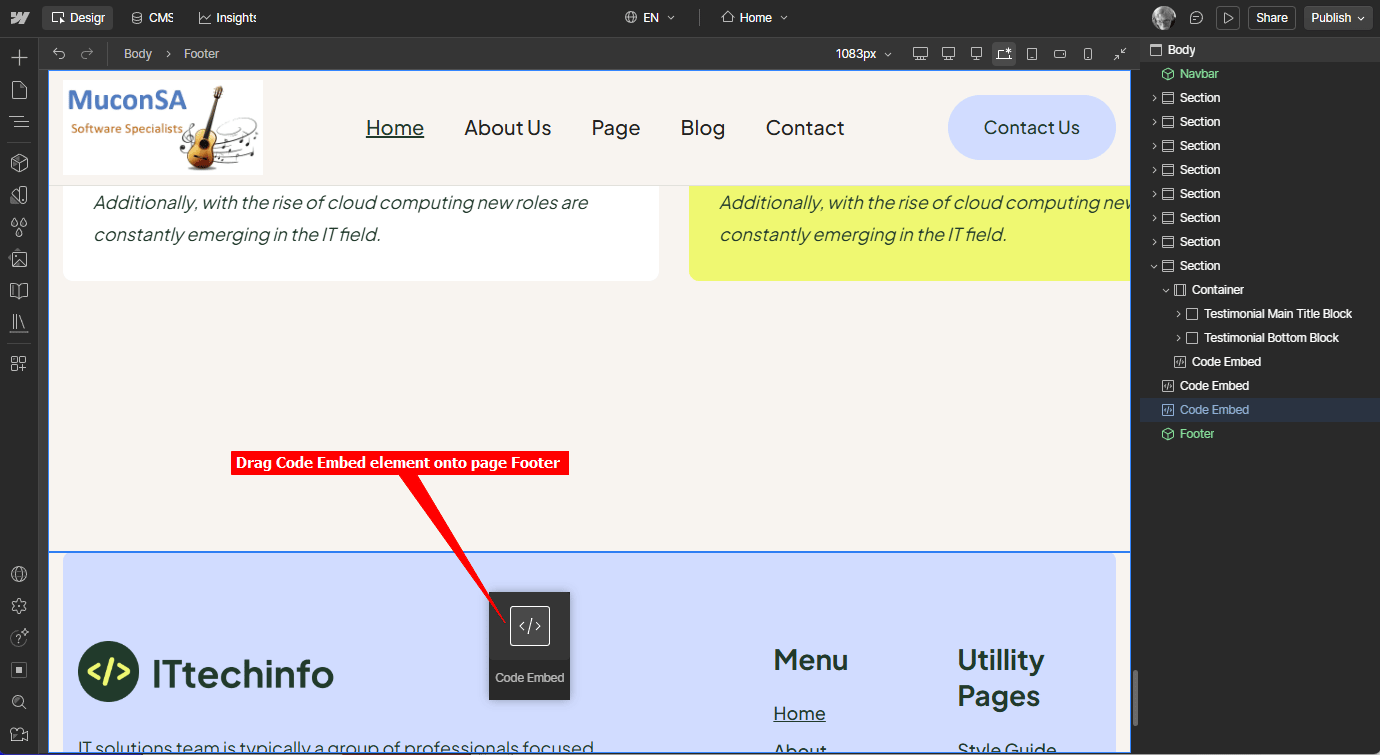
Task: Select Body row in the Navigator
Action: [x=1260, y=50]
